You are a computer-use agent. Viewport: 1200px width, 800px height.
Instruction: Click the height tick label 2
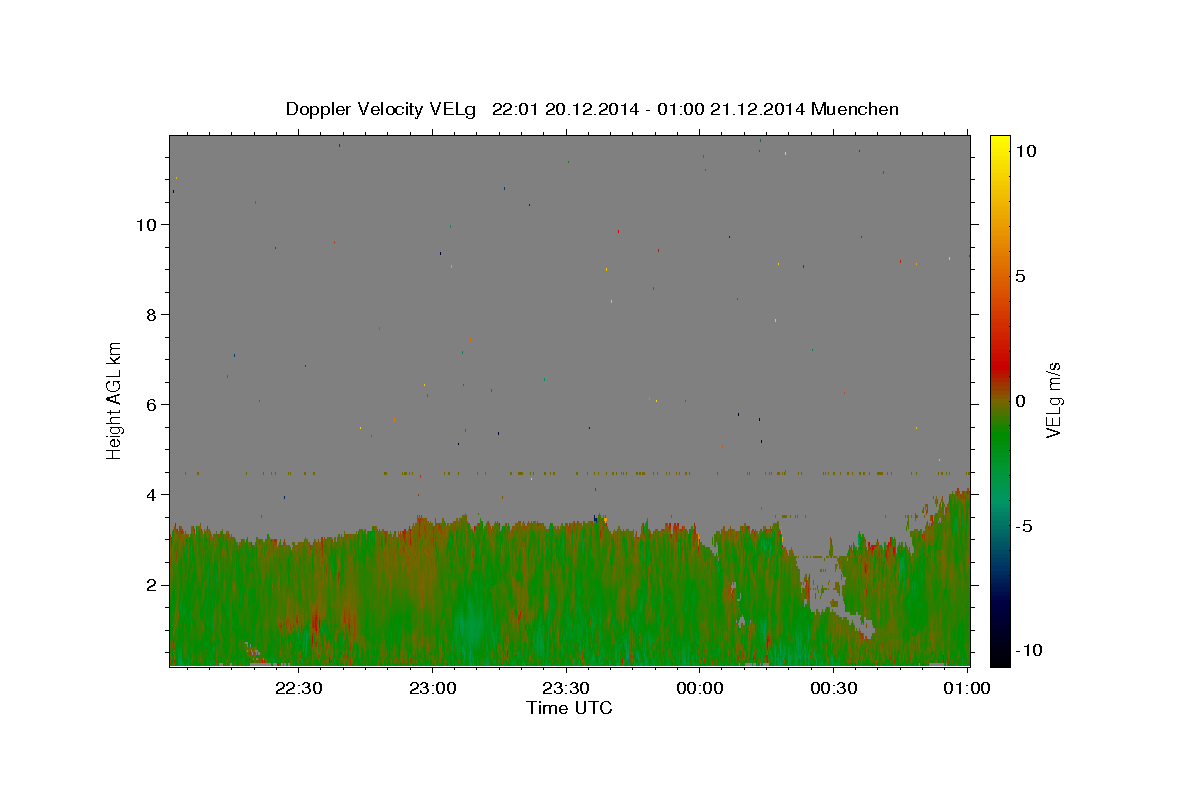tap(153, 584)
